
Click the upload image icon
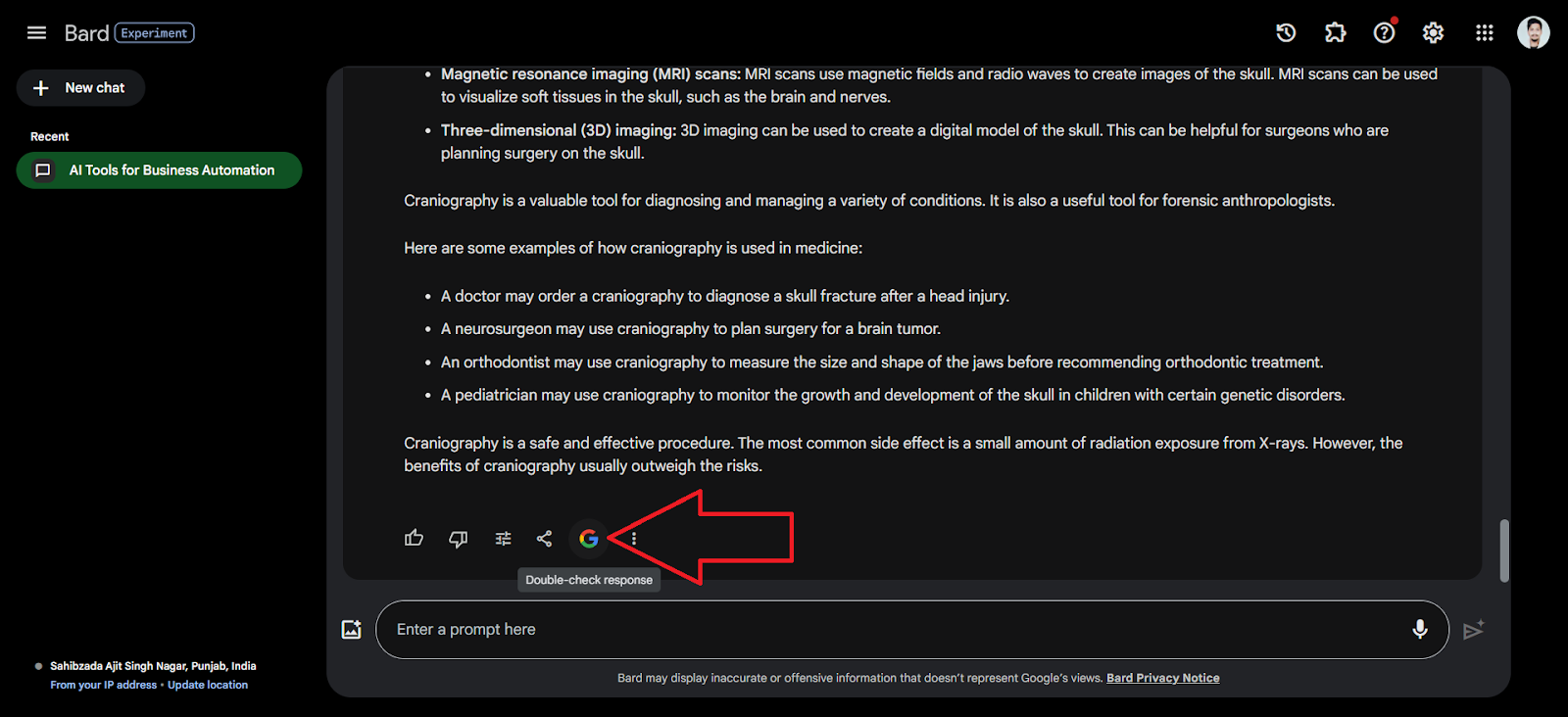351,630
